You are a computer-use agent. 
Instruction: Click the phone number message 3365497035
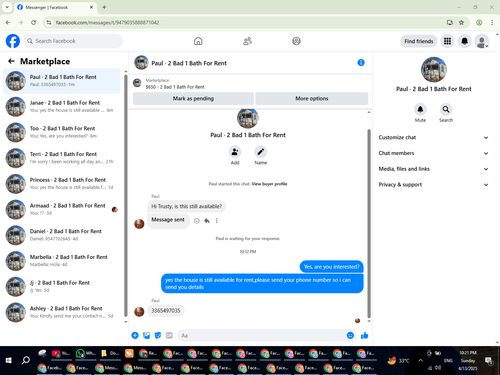tap(166, 311)
